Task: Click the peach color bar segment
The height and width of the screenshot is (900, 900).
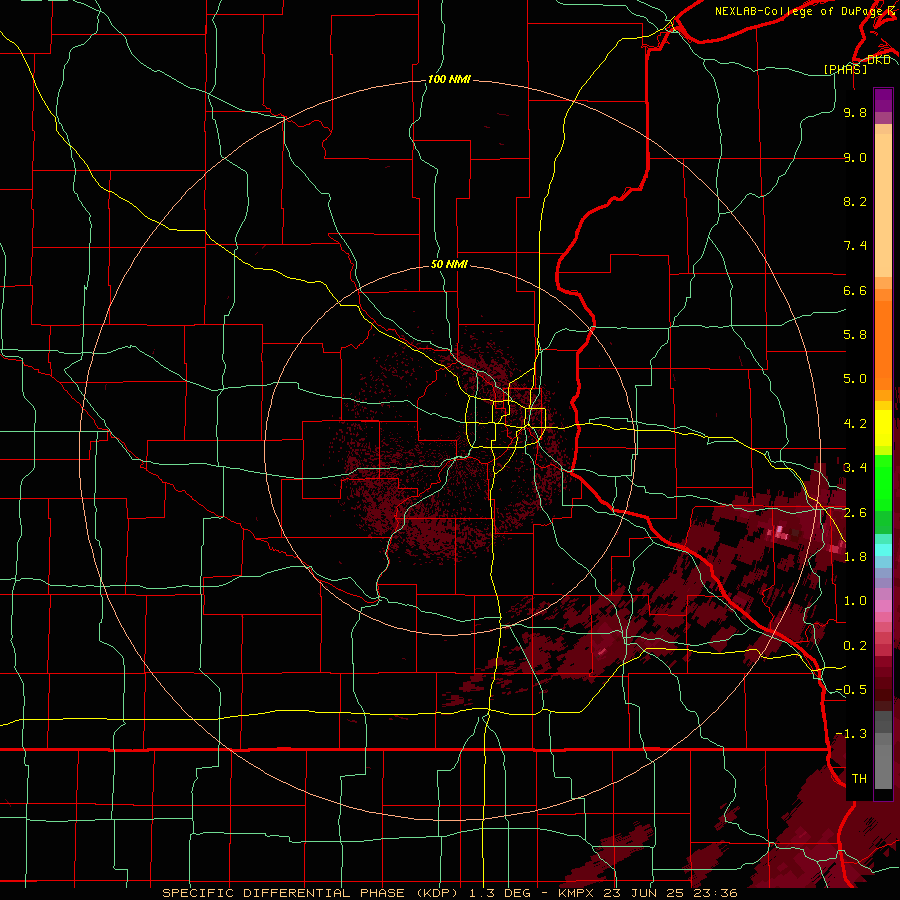Action: tap(883, 205)
